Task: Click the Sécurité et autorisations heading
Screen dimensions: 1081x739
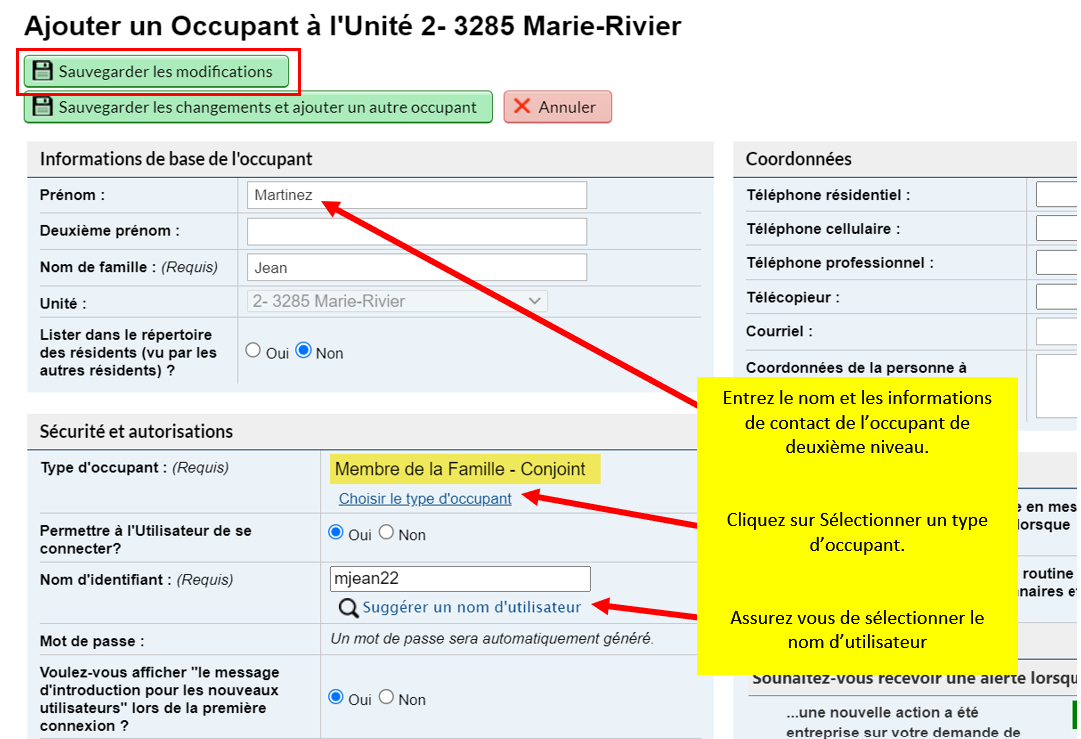Action: (x=137, y=432)
